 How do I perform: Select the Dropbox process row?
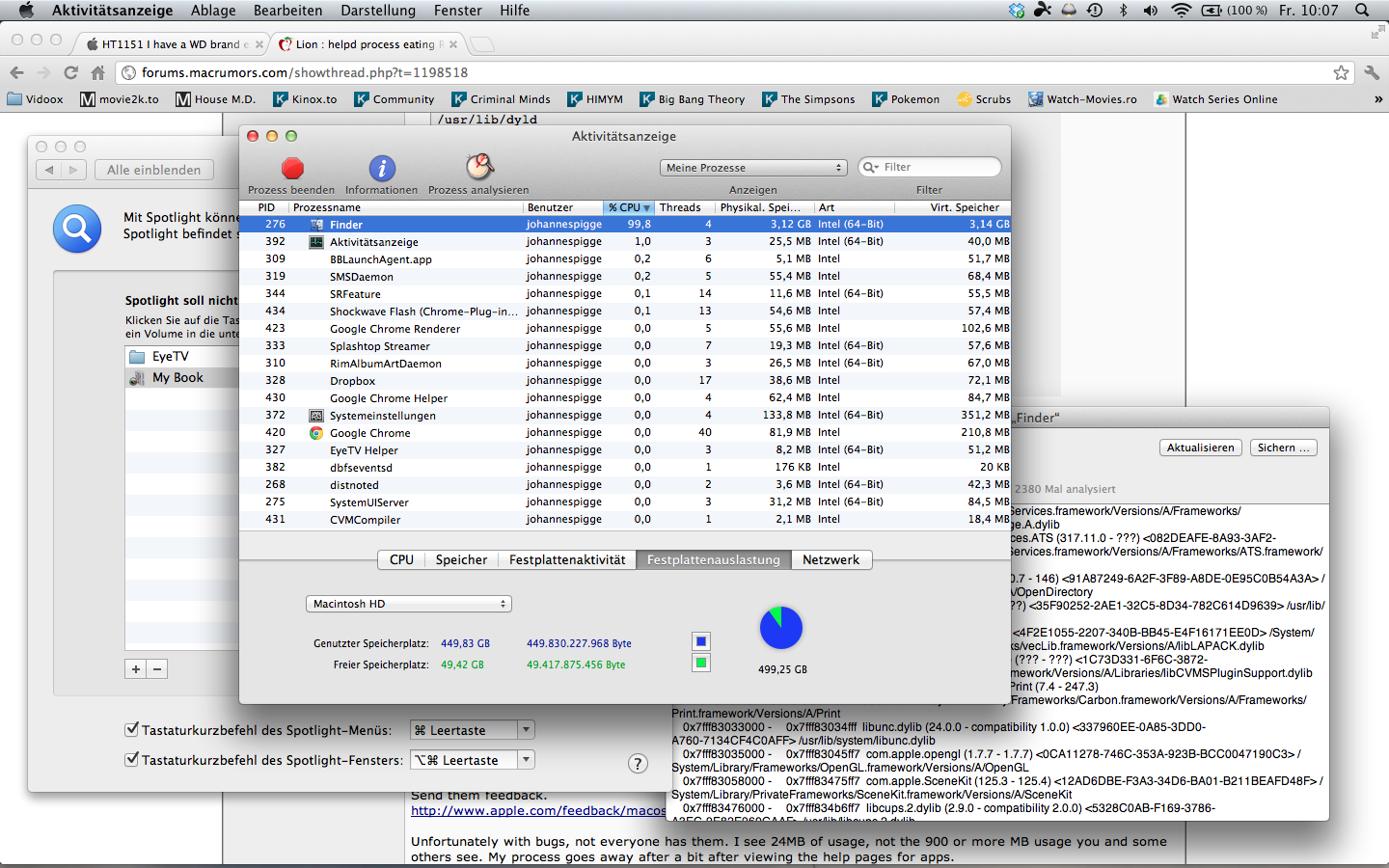tap(624, 381)
